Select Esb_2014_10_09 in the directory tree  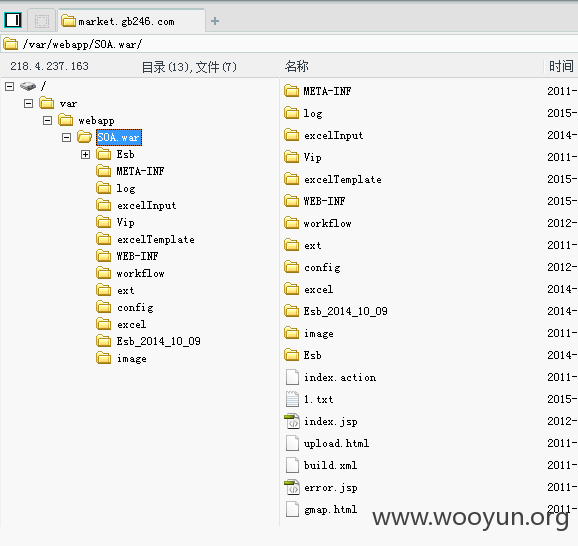[x=159, y=341]
